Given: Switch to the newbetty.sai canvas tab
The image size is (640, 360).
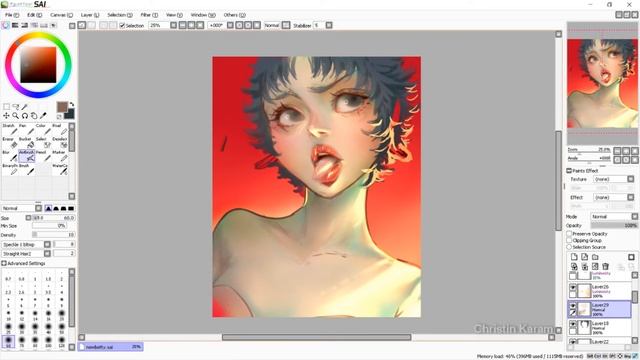Looking at the screenshot, I should point(111,347).
